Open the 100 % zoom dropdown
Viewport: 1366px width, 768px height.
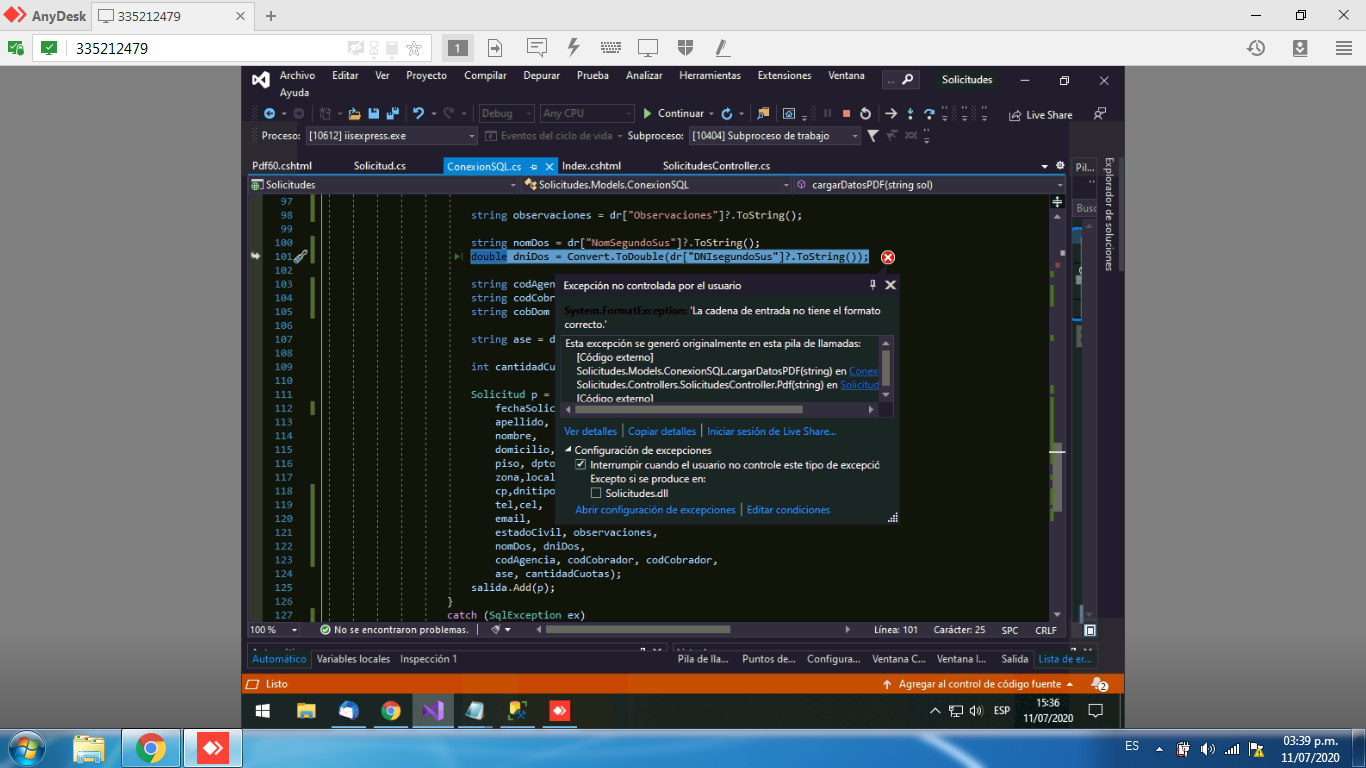coord(275,630)
